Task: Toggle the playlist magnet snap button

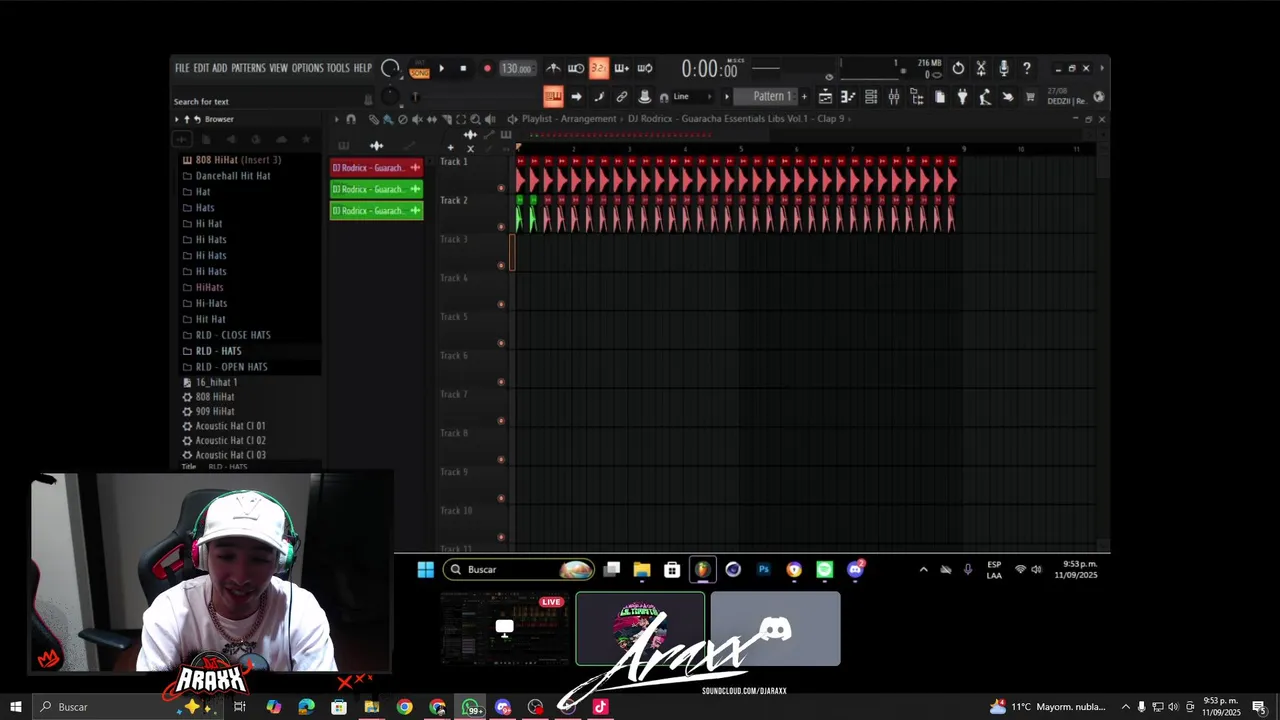Action: [x=351, y=119]
